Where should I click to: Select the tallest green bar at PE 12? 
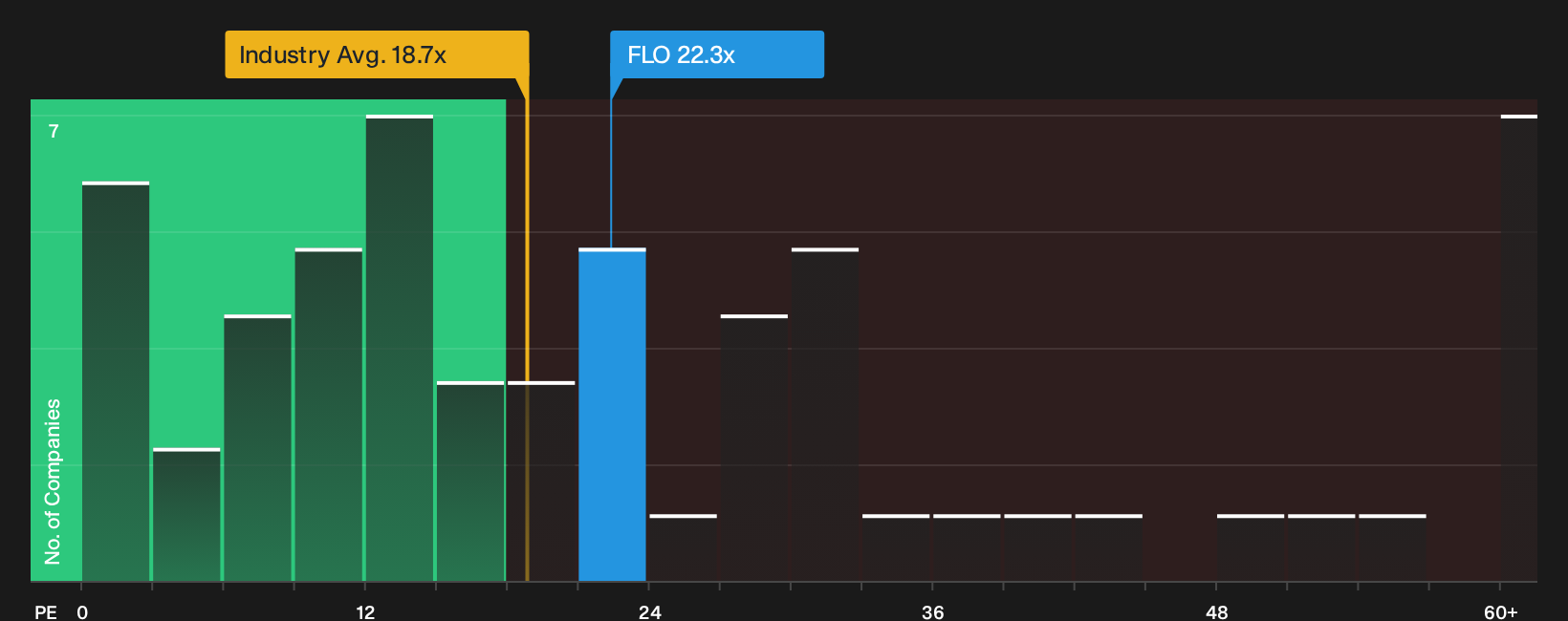(400, 348)
